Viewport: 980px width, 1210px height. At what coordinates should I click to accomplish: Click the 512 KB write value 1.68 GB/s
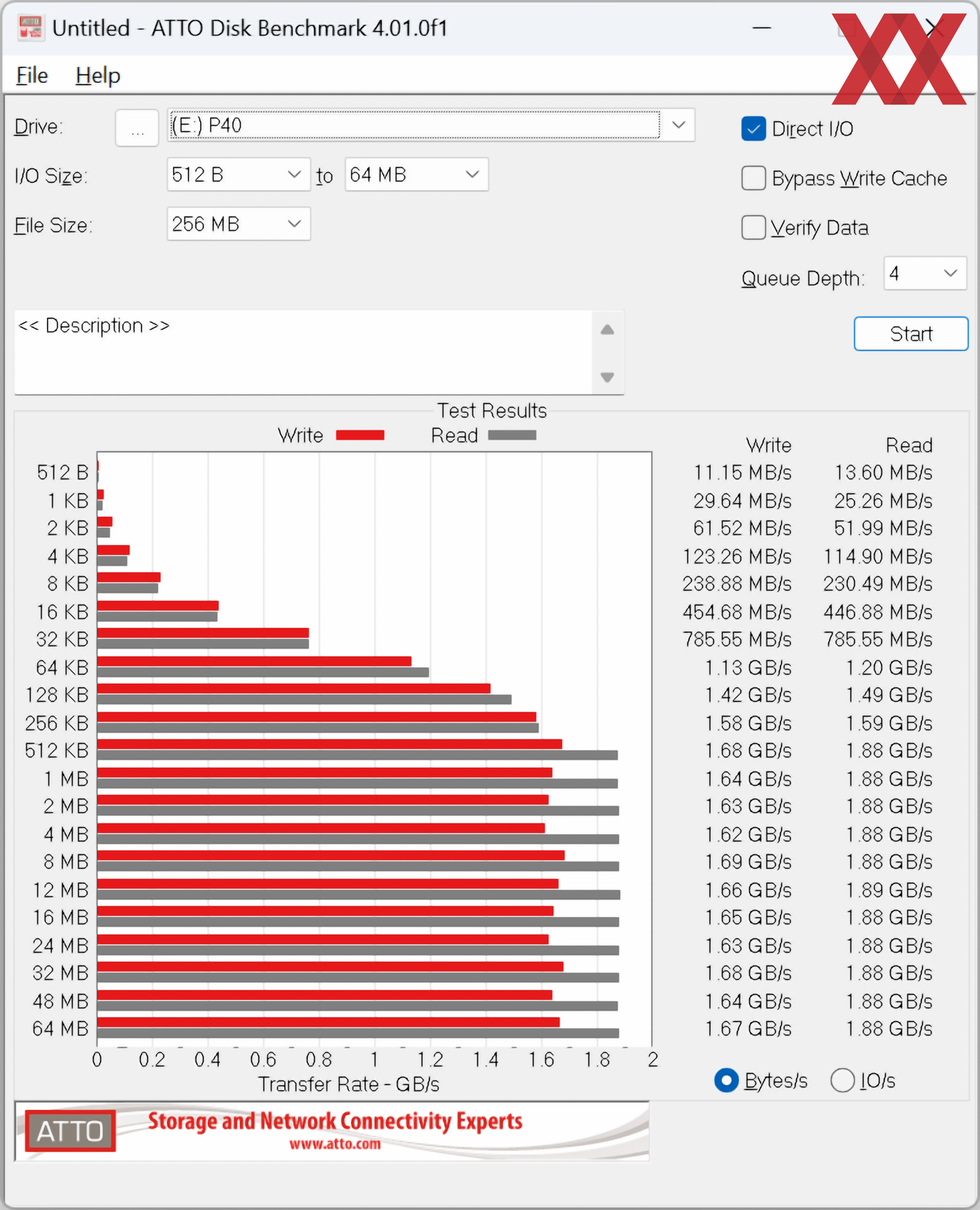coord(748,751)
